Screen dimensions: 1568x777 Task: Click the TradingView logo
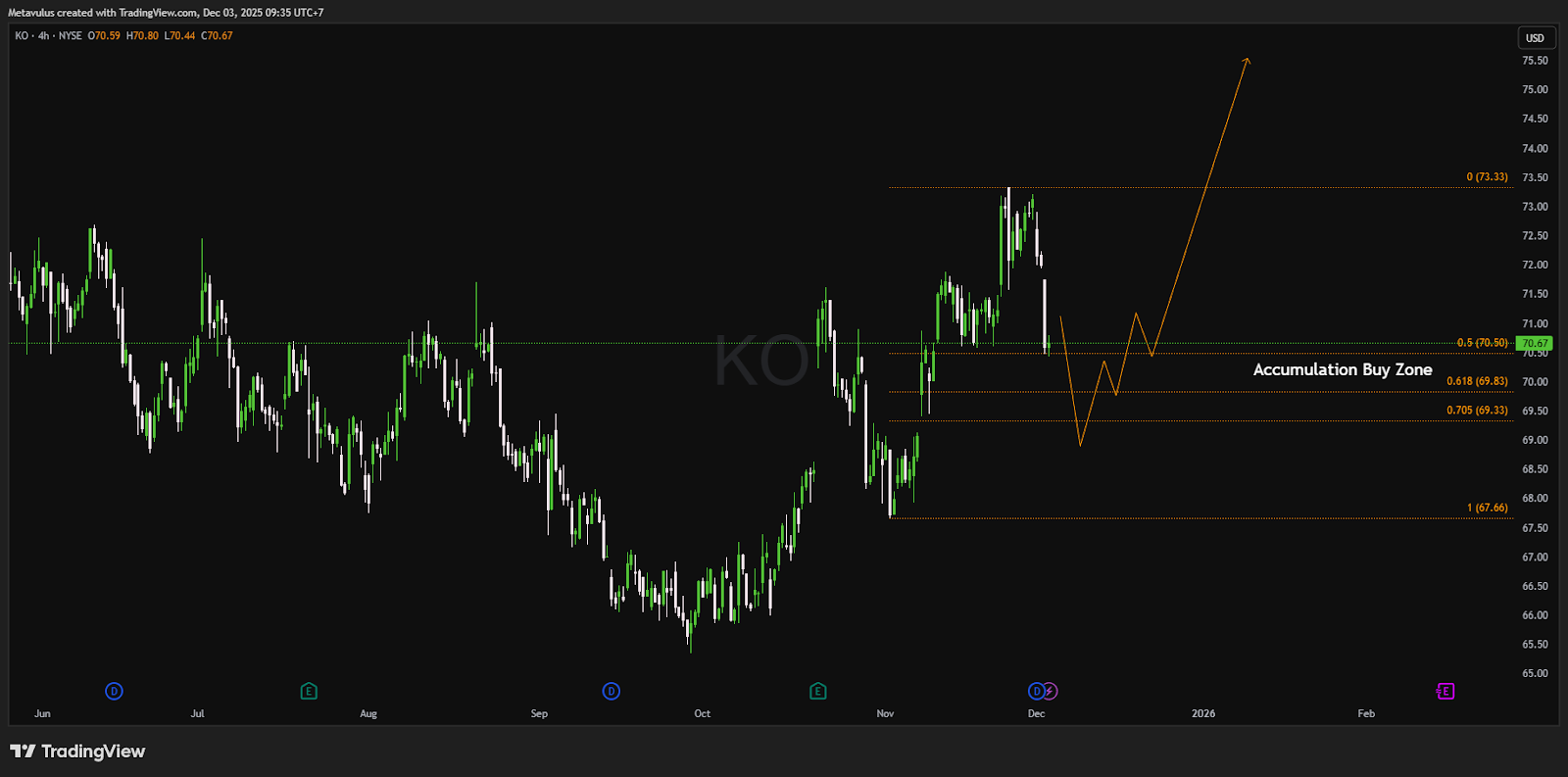tap(77, 752)
